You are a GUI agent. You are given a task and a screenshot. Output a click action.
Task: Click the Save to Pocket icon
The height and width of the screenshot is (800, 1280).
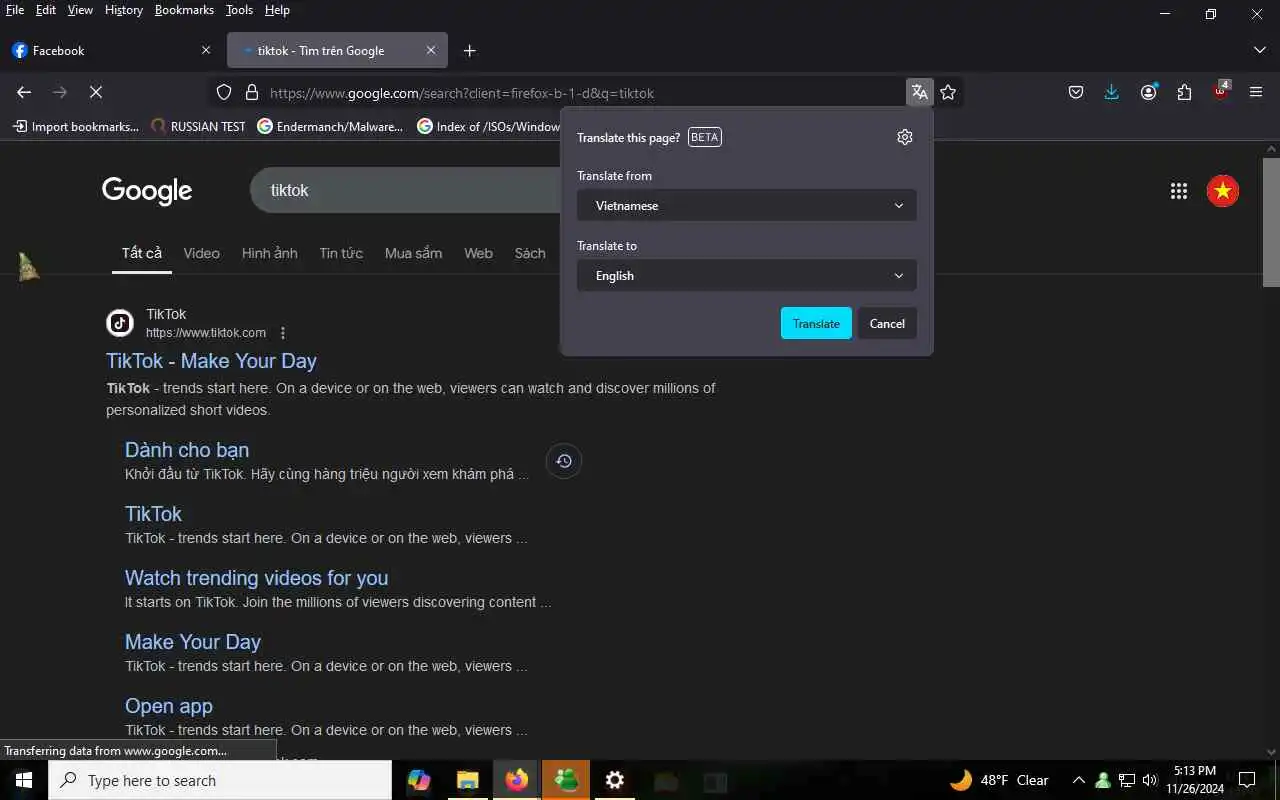coord(1076,92)
